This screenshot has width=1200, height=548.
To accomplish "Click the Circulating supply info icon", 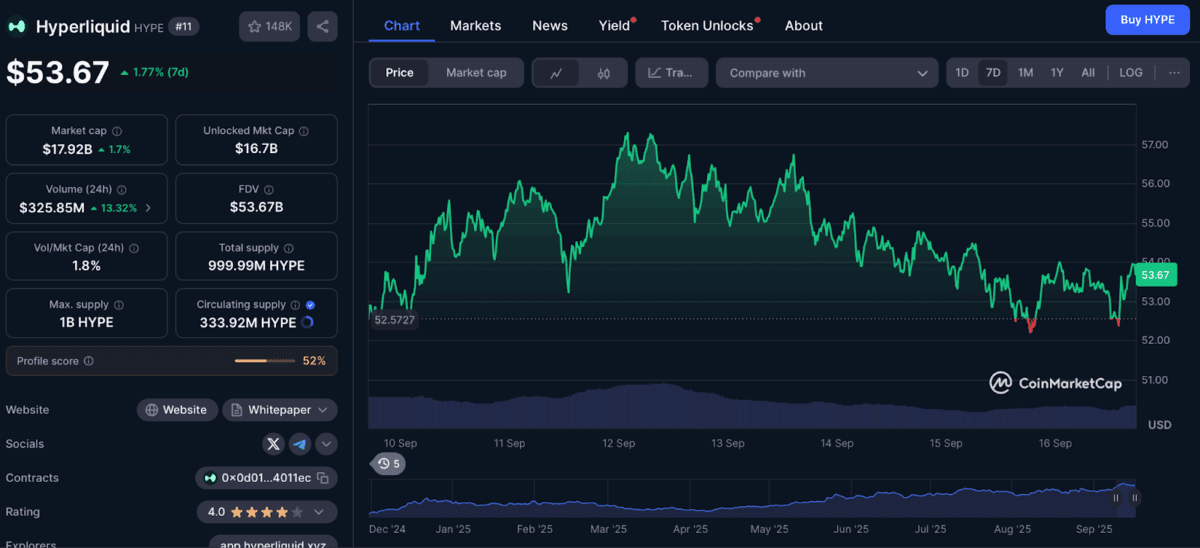I will click(x=295, y=305).
